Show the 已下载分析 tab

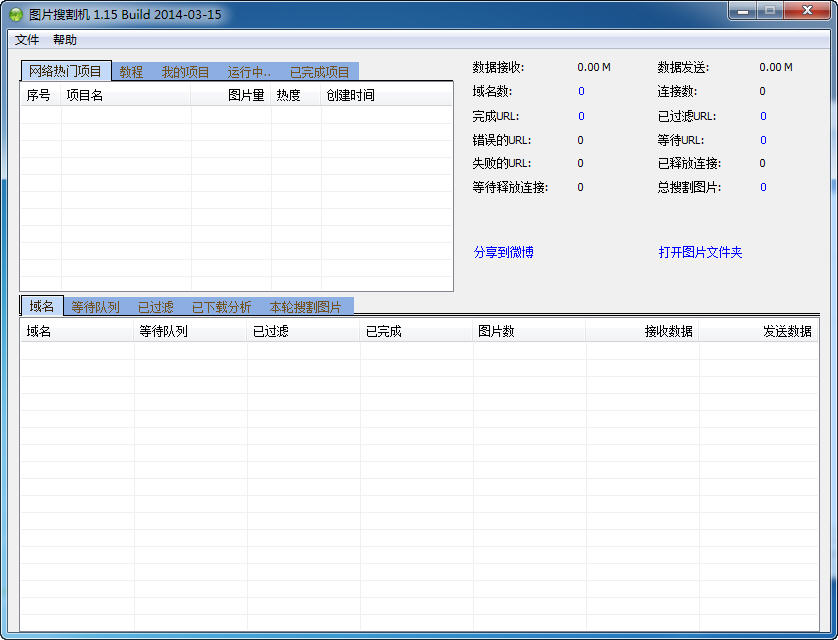coord(221,307)
